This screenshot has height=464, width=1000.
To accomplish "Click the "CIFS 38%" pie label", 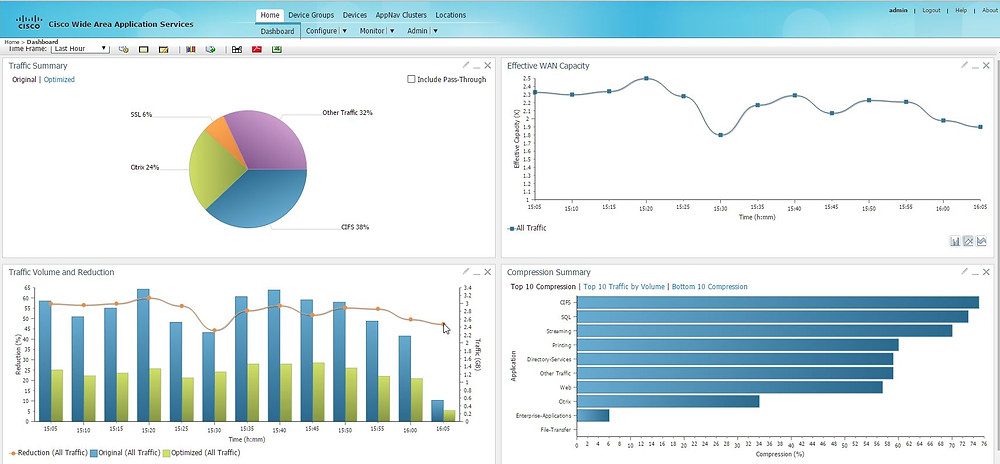I will pyautogui.click(x=355, y=227).
